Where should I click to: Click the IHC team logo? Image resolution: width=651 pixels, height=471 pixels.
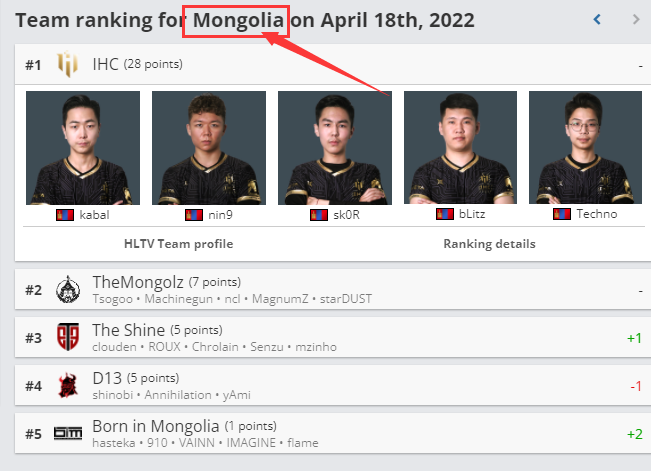(x=67, y=64)
